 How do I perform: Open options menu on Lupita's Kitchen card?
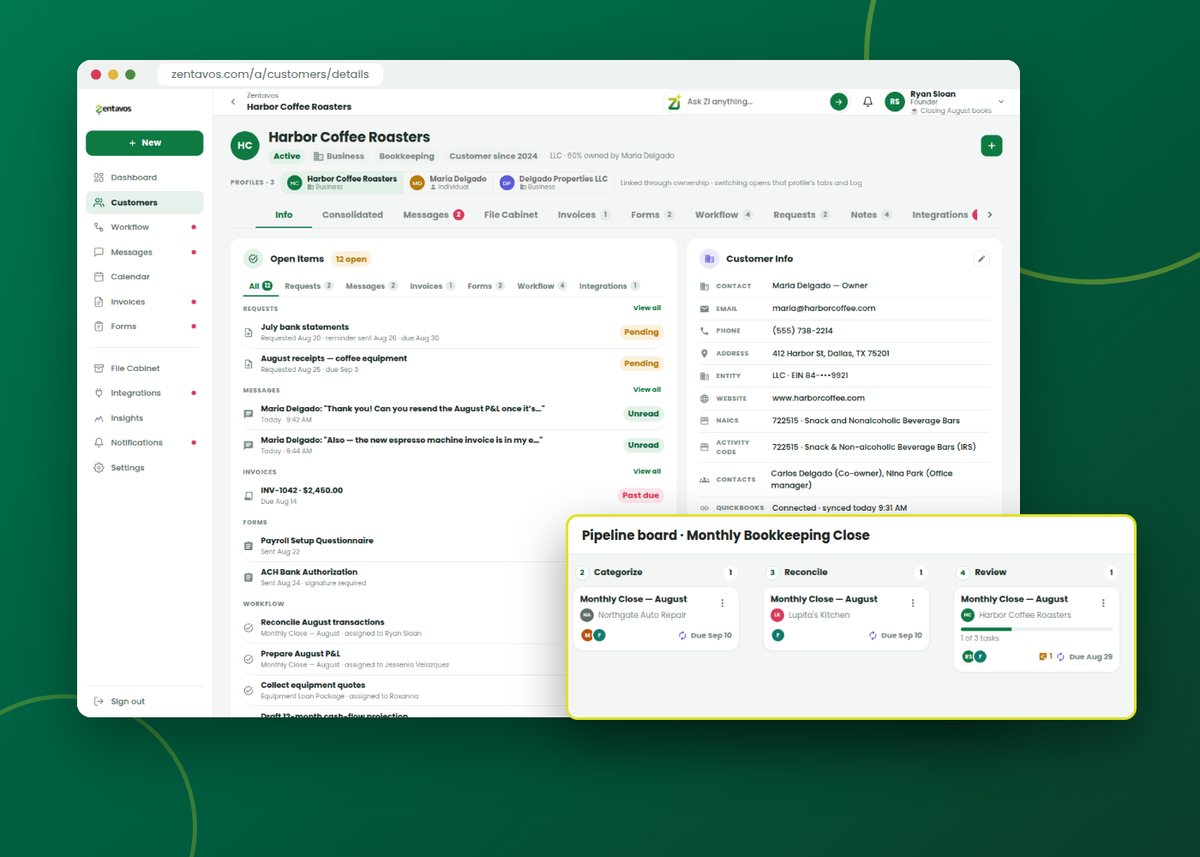[x=913, y=603]
